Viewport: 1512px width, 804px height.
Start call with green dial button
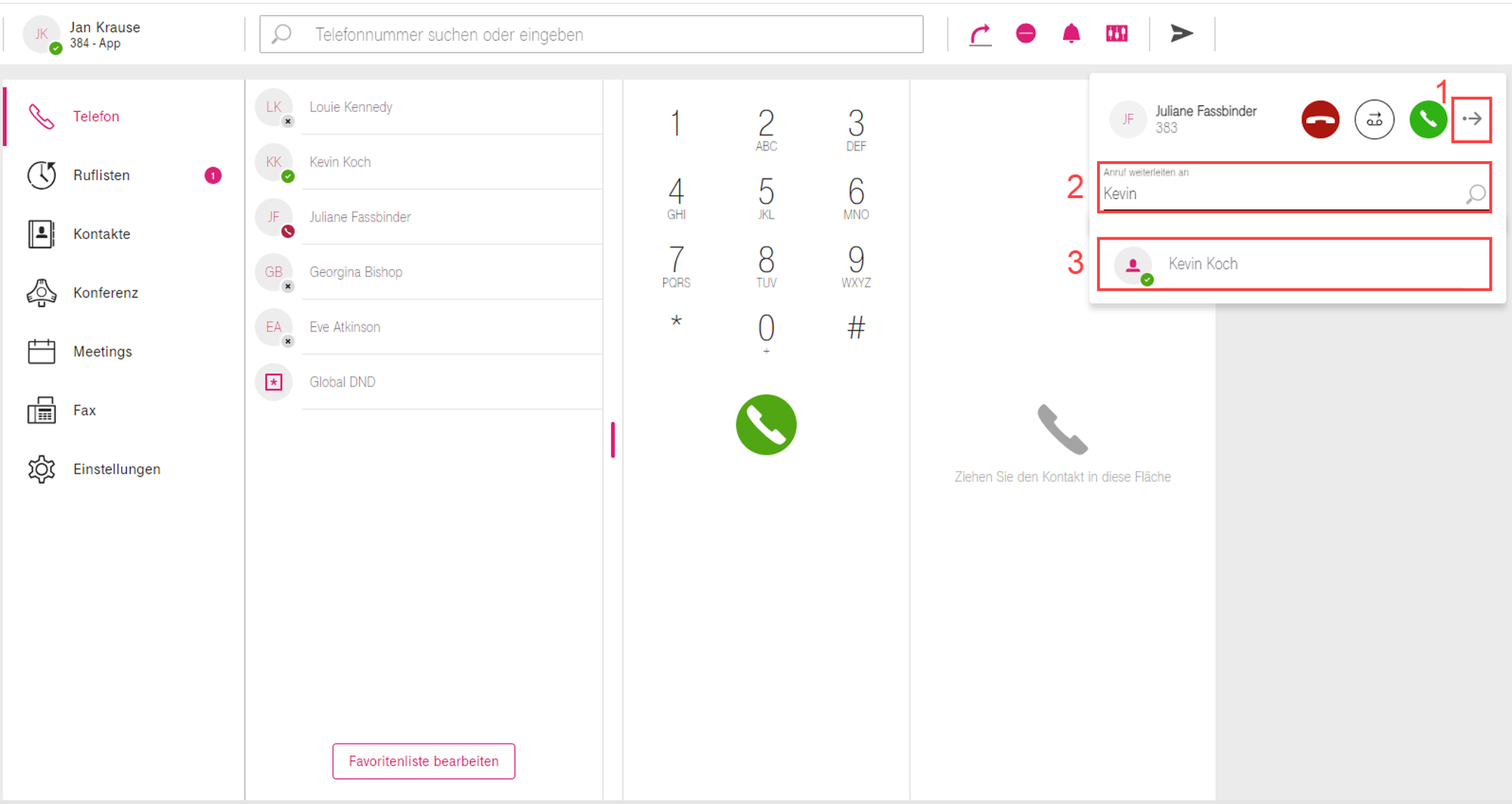pyautogui.click(x=766, y=424)
